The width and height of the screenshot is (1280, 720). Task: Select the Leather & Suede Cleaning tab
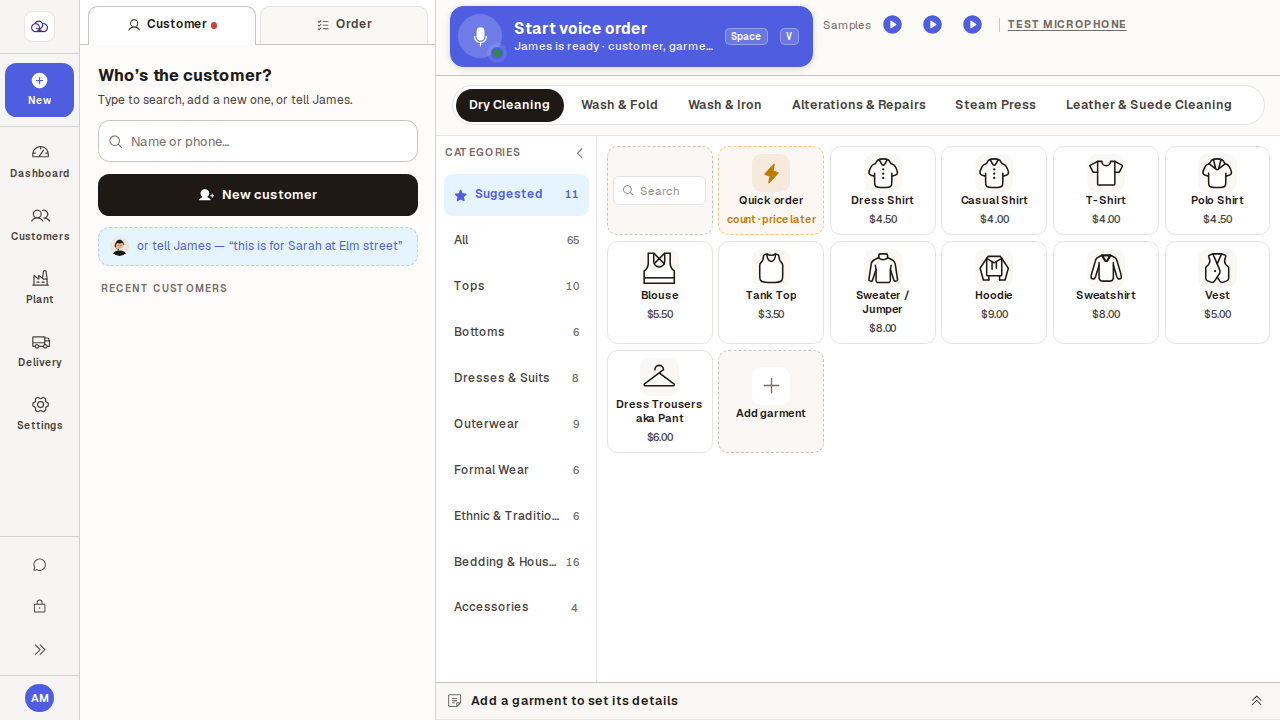[x=1149, y=105]
